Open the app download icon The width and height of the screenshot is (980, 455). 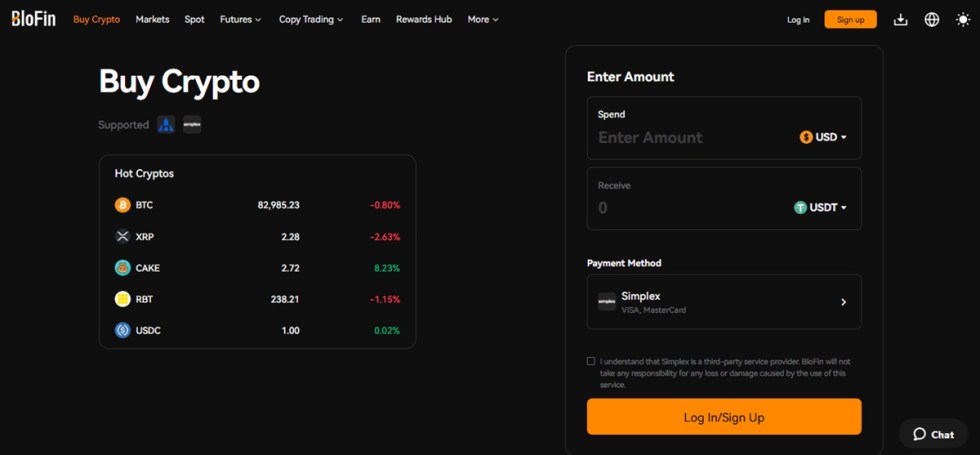tap(900, 19)
